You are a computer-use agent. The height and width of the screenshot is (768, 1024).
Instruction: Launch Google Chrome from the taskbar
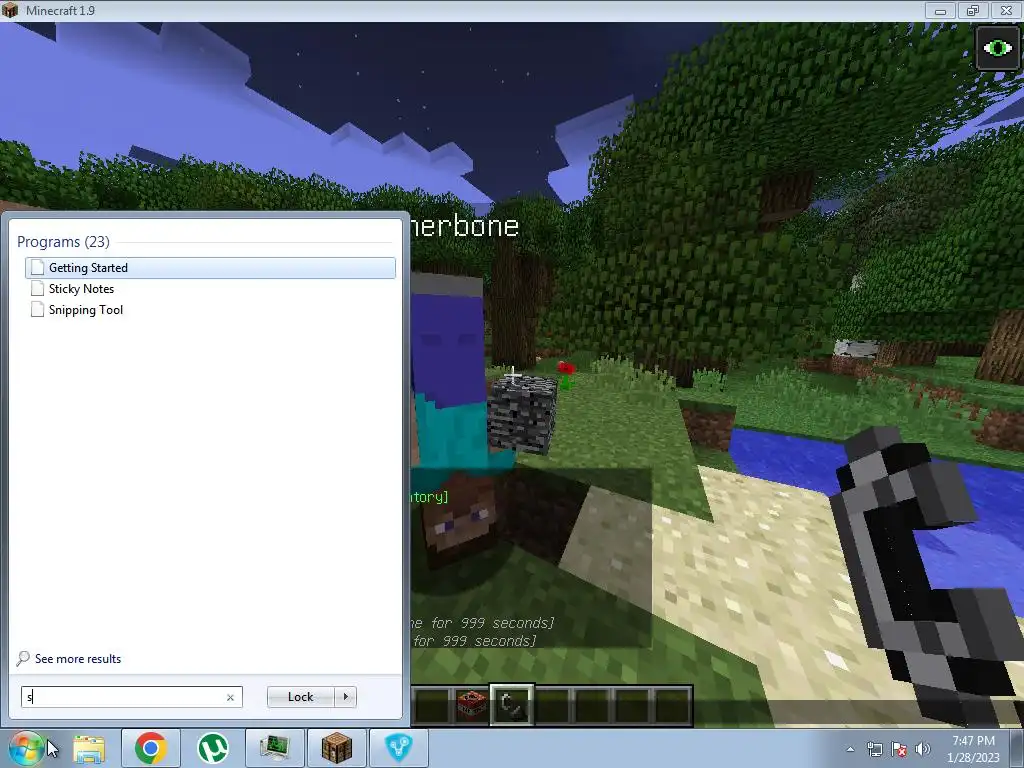click(x=150, y=748)
